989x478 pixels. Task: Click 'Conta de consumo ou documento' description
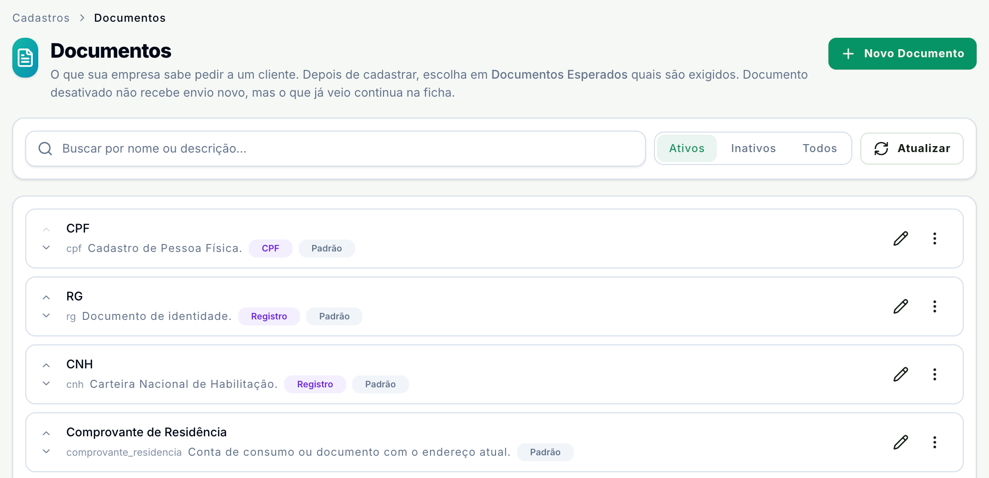349,453
